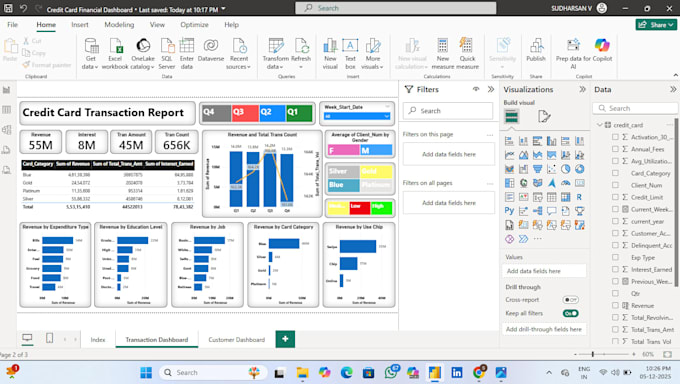The height and width of the screenshot is (384, 680).
Task: Toggle the Cross-report switch
Action: pos(570,300)
